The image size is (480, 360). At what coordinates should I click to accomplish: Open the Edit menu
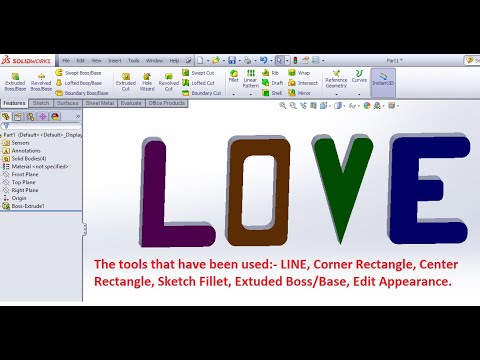tap(80, 61)
